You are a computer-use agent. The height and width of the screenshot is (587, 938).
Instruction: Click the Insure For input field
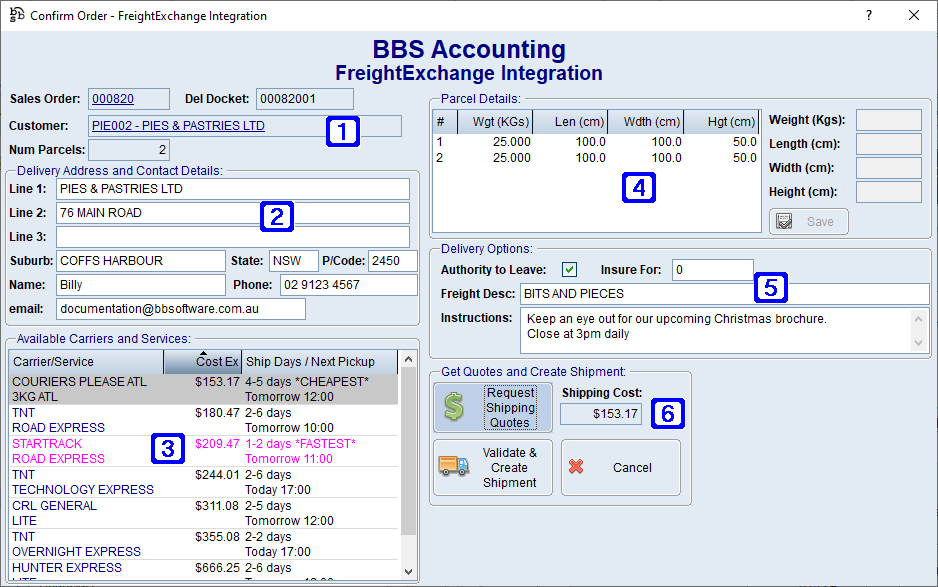(712, 270)
